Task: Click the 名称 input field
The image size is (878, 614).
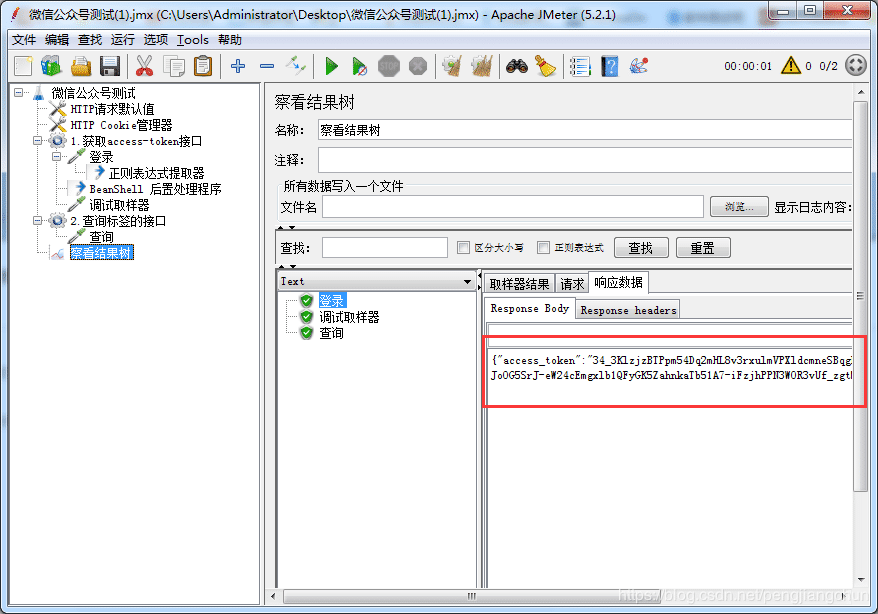Action: pos(585,130)
